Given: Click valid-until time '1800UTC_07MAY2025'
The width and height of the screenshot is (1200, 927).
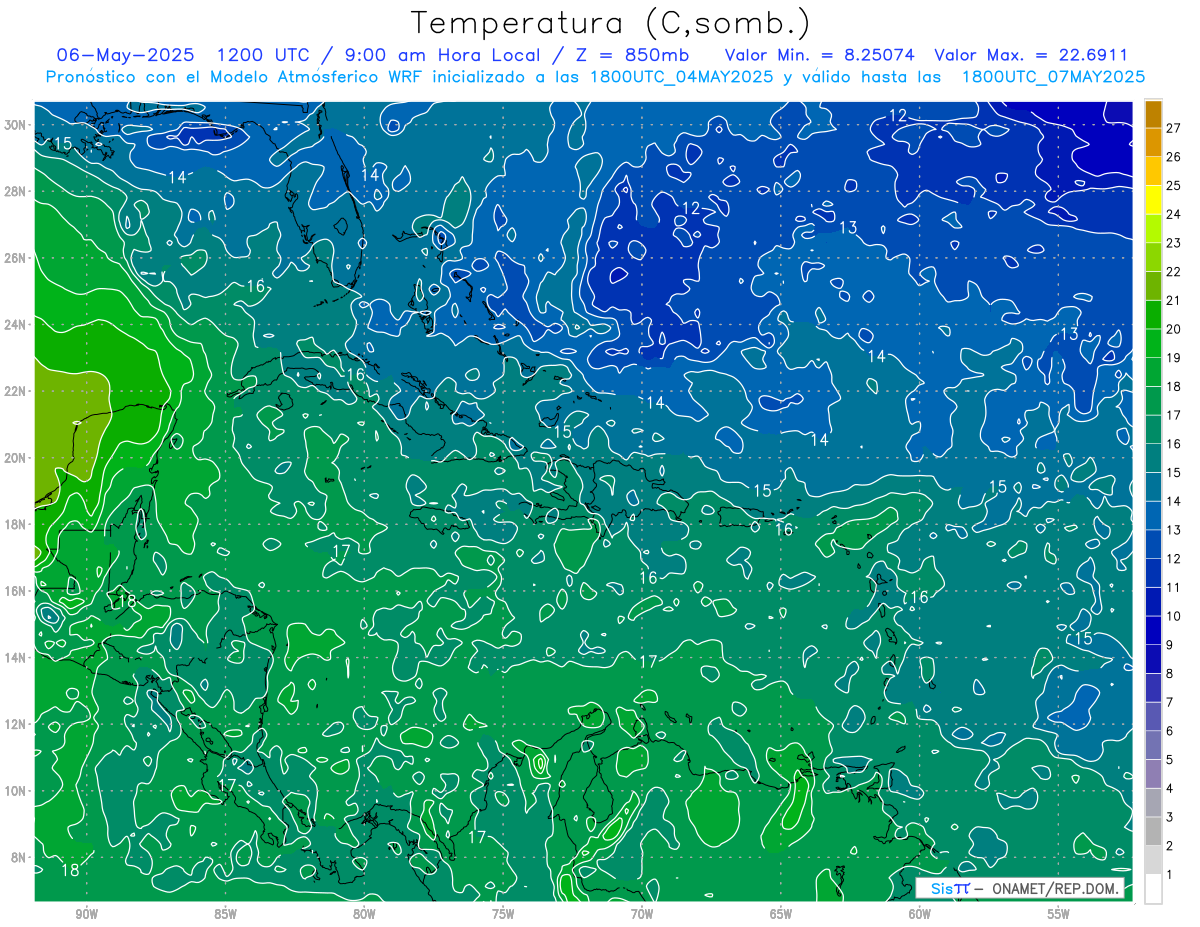Looking at the screenshot, I should 1053,77.
